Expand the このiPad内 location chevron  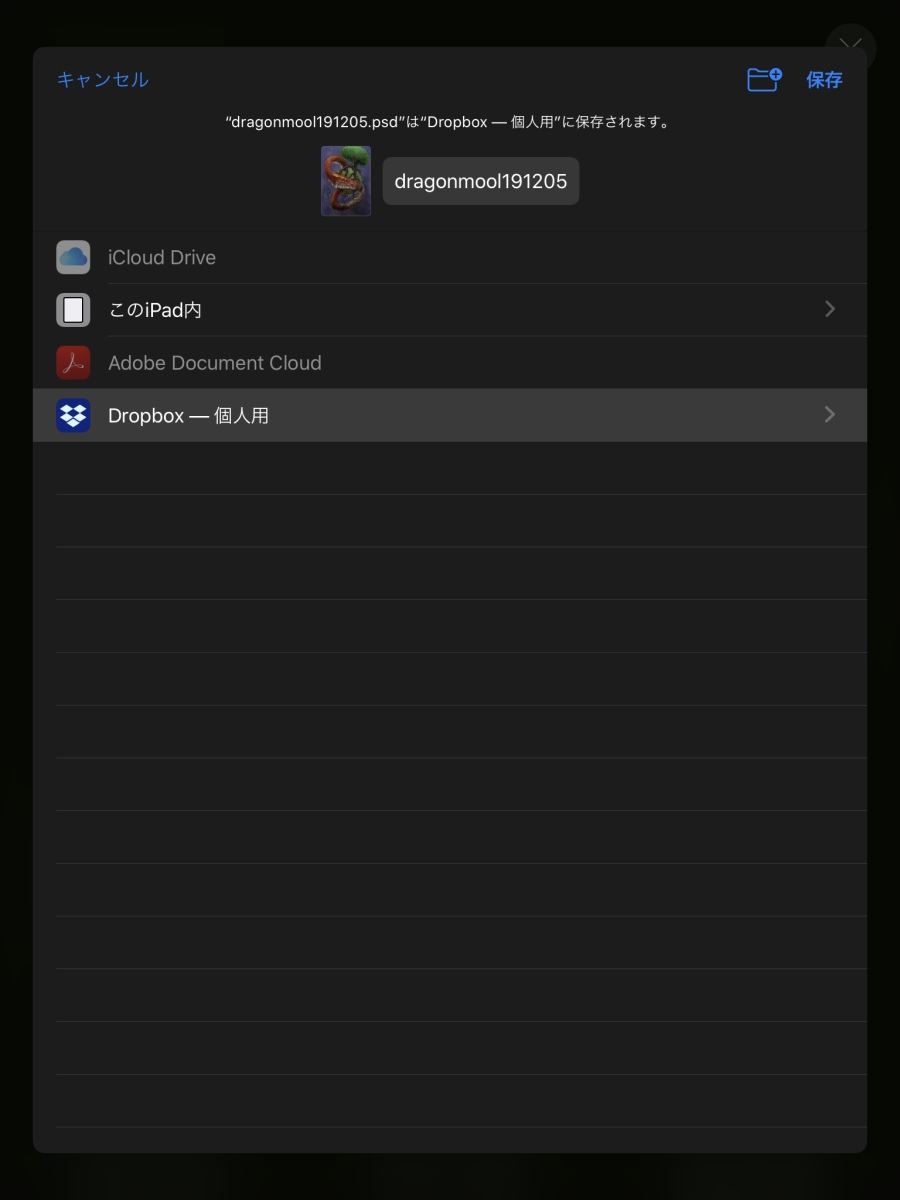(x=829, y=310)
